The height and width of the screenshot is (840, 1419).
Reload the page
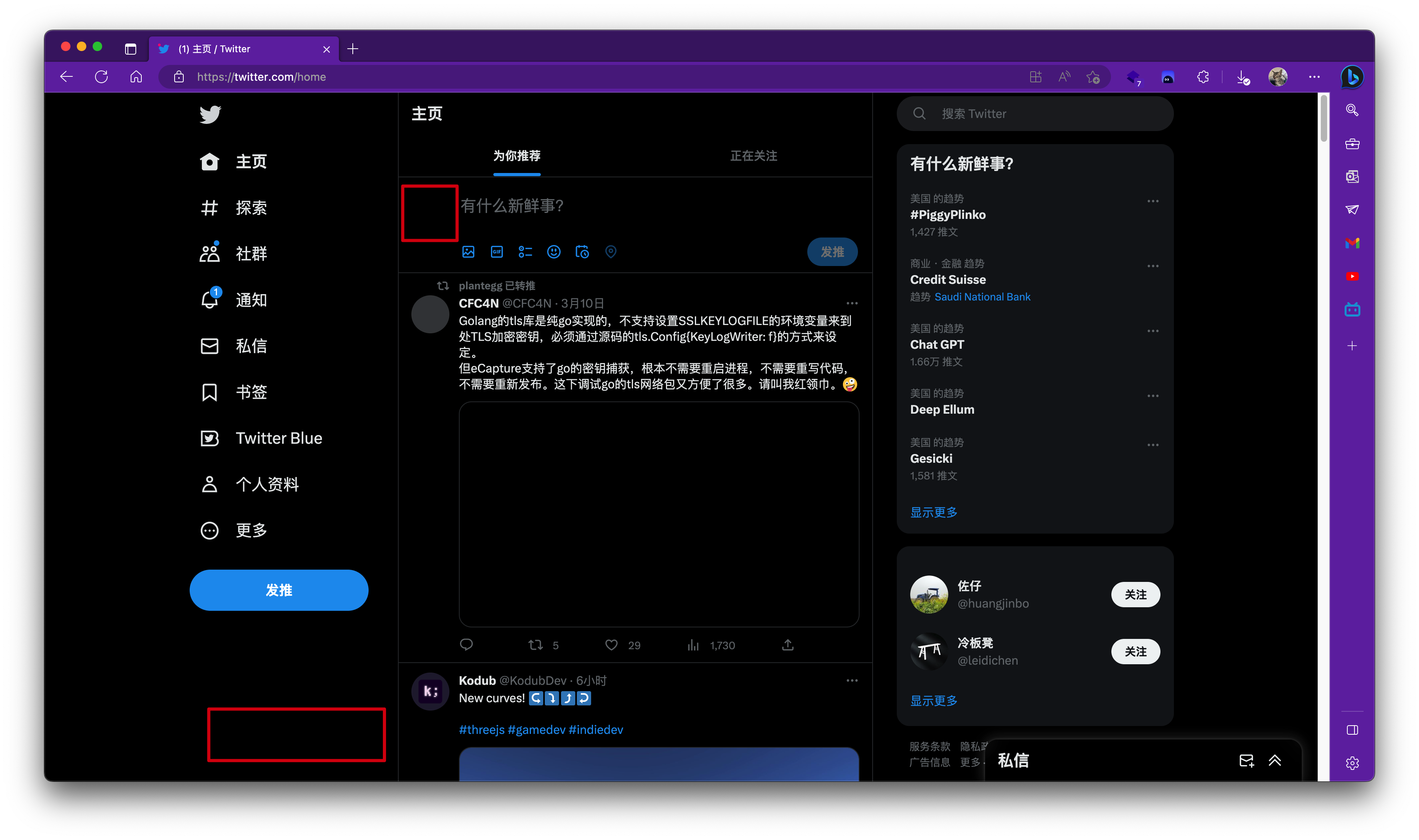[101, 77]
